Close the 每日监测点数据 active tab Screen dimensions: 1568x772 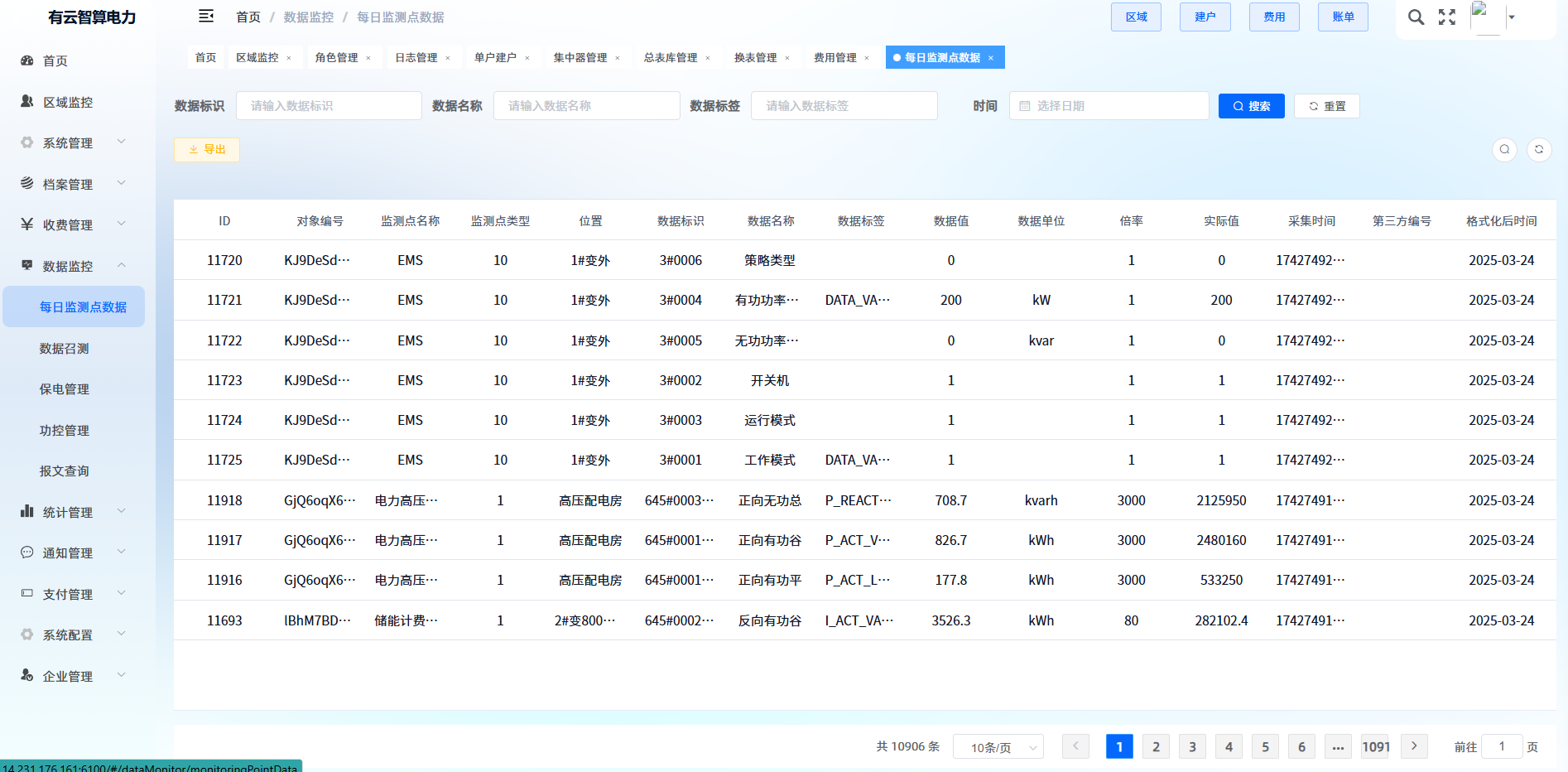pyautogui.click(x=990, y=58)
